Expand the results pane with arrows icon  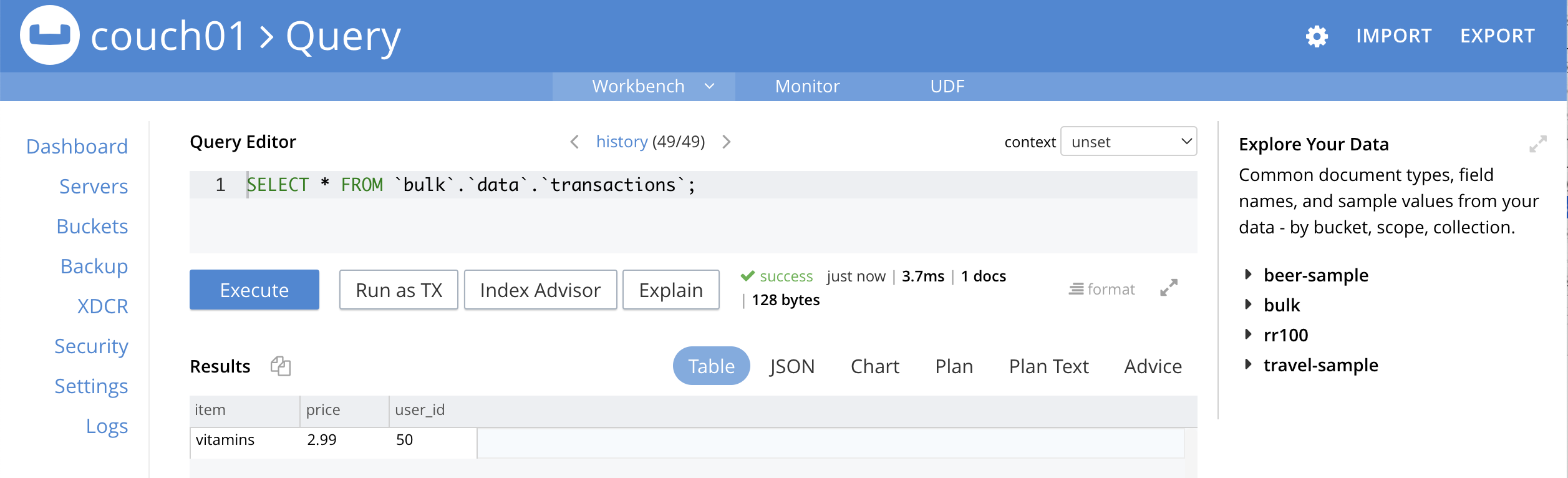[x=1168, y=288]
